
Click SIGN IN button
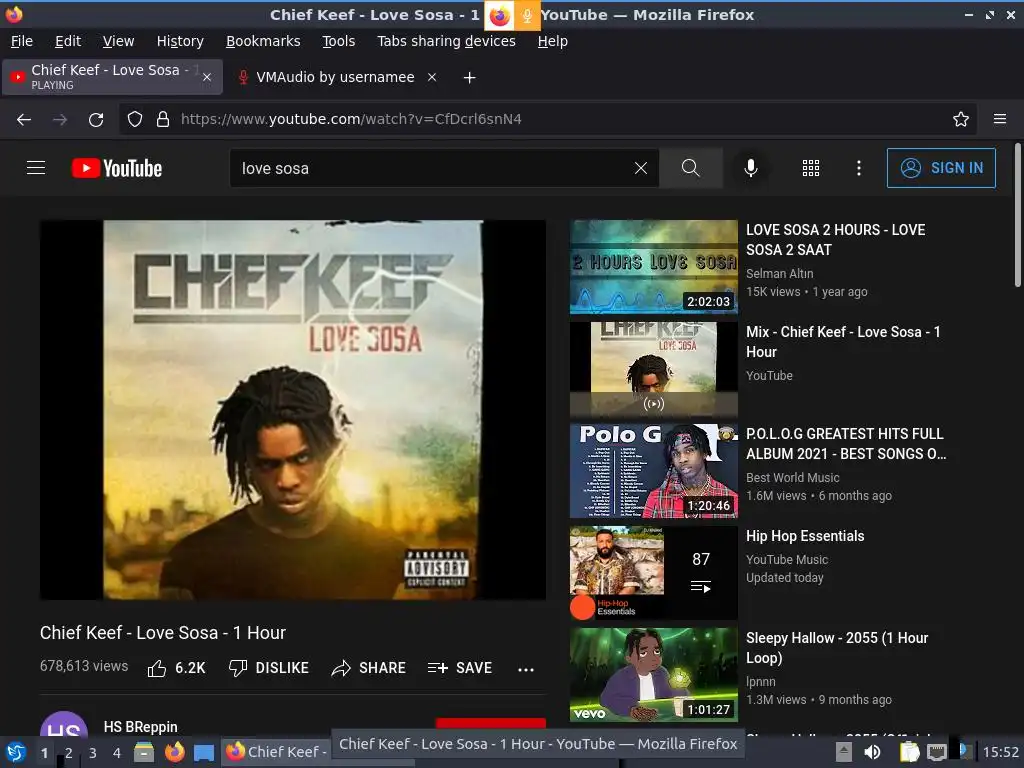click(941, 168)
